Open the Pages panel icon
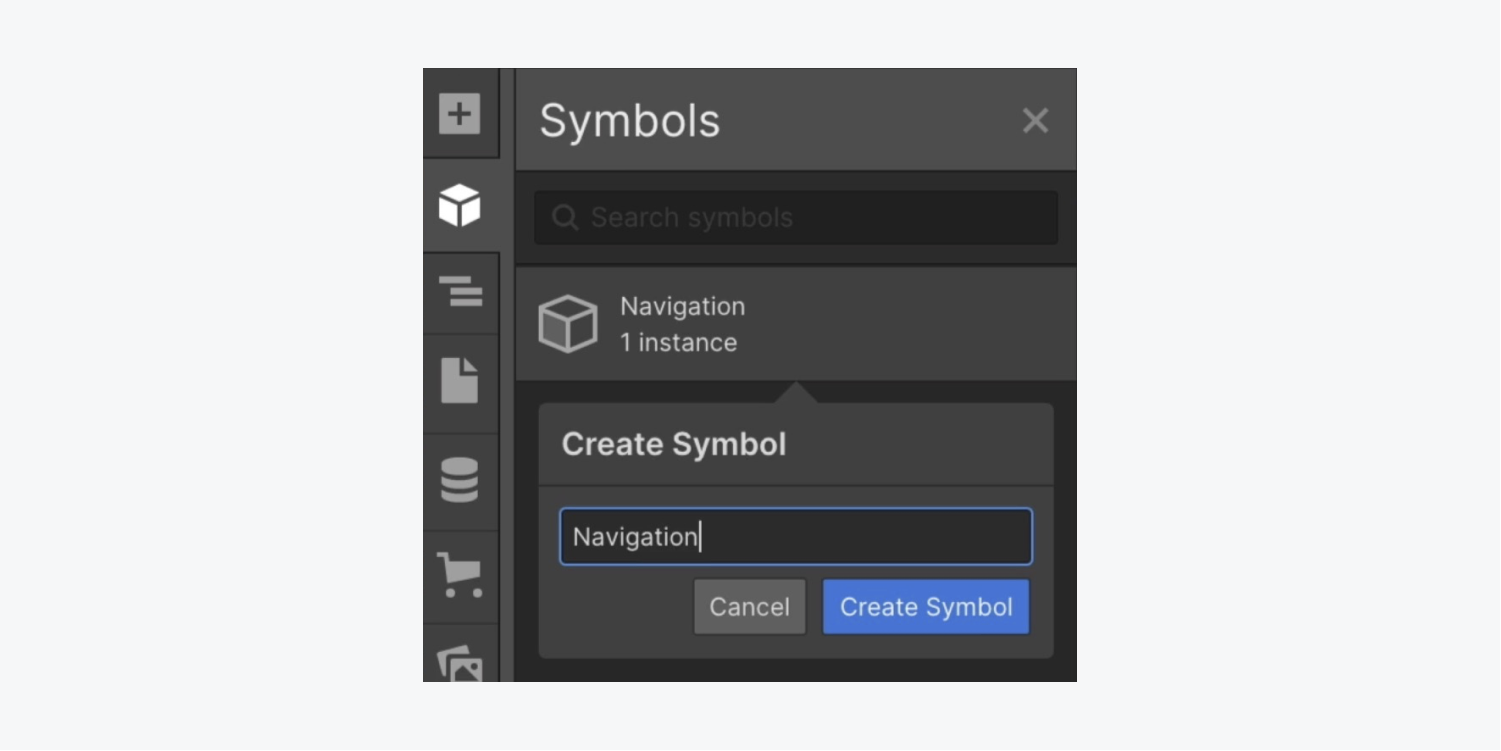The width and height of the screenshot is (1501, 751). pos(460,381)
